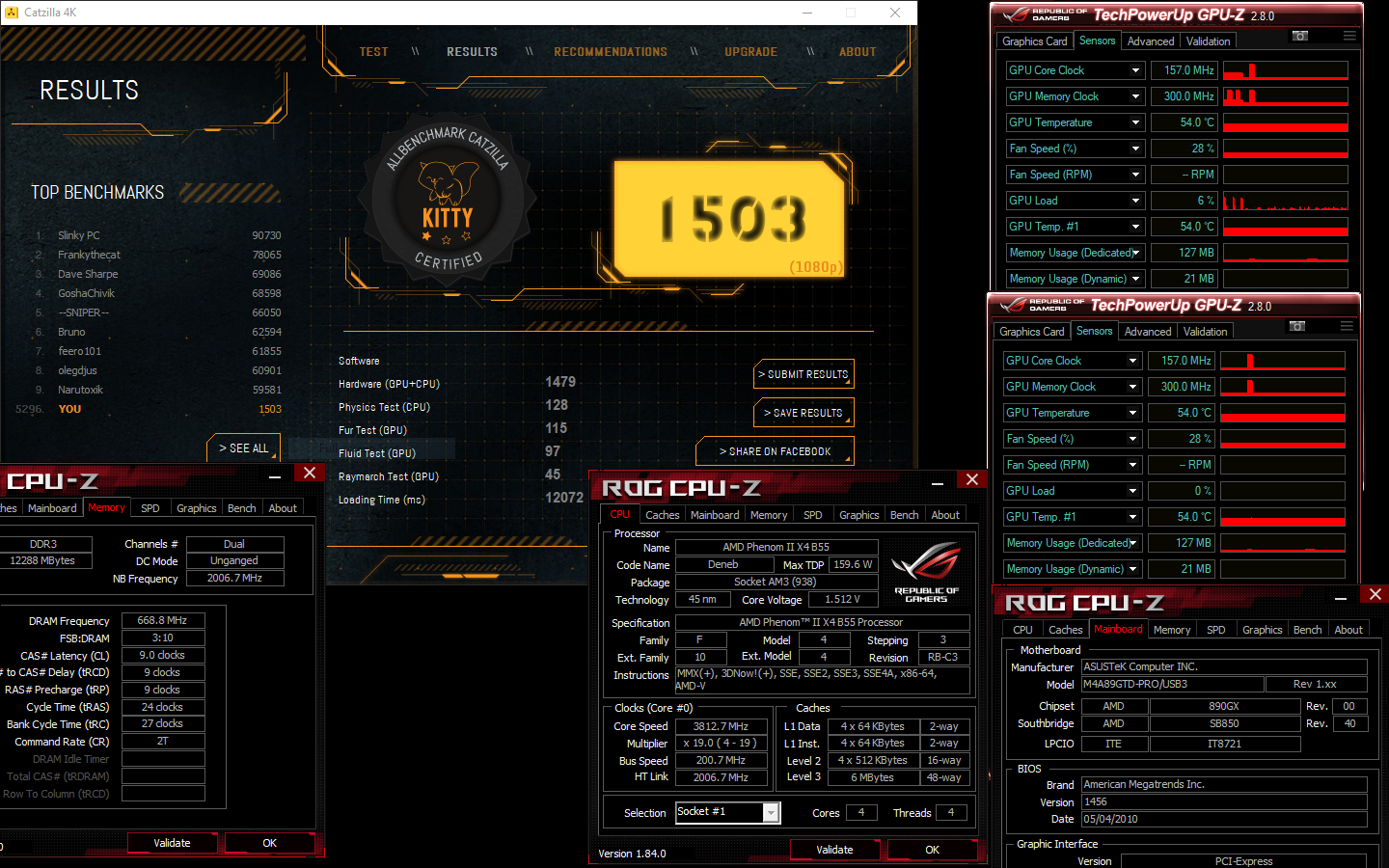
Task: Click SHARE ON FACEBOOK button
Action: pos(775,451)
